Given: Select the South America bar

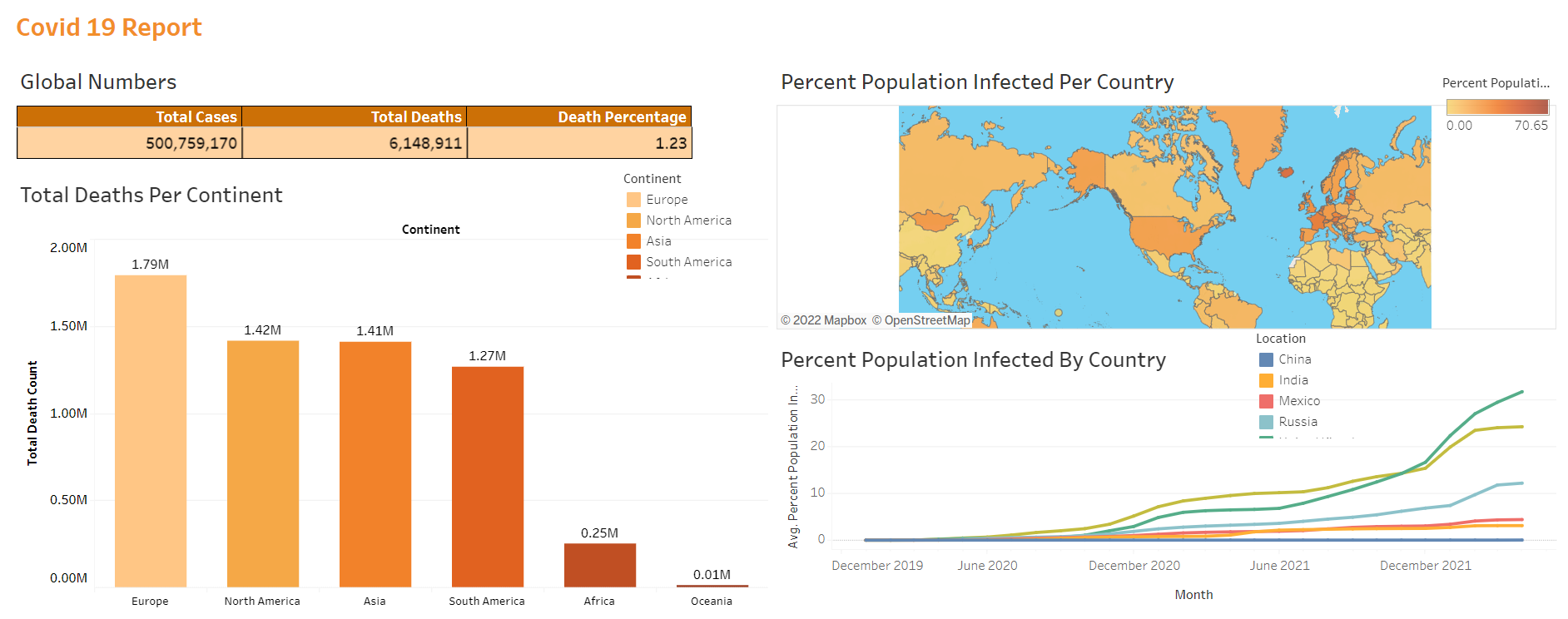Looking at the screenshot, I should 488,477.
